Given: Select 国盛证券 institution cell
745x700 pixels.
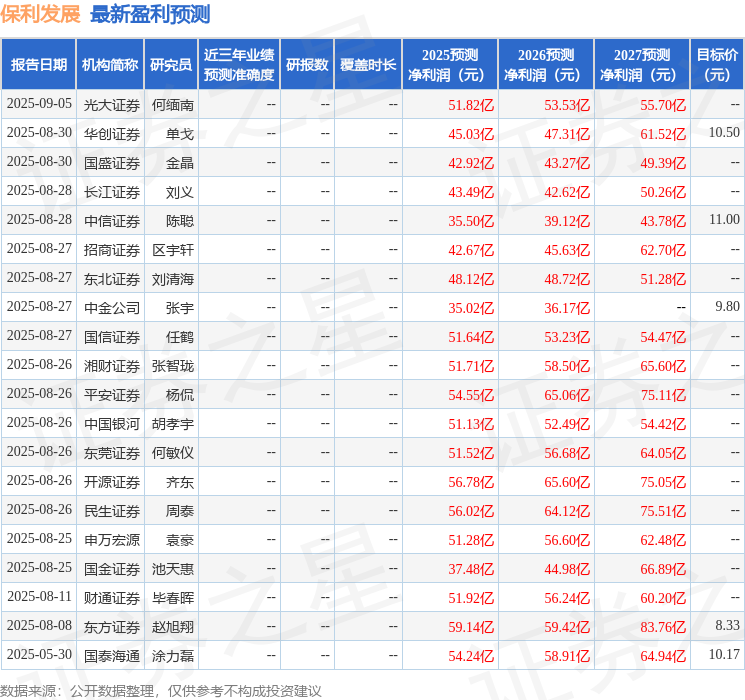Looking at the screenshot, I should click(x=112, y=163).
